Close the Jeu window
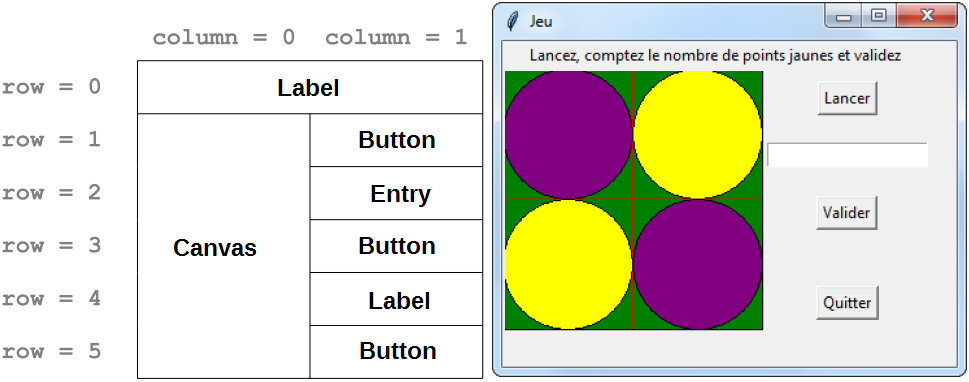 [926, 17]
